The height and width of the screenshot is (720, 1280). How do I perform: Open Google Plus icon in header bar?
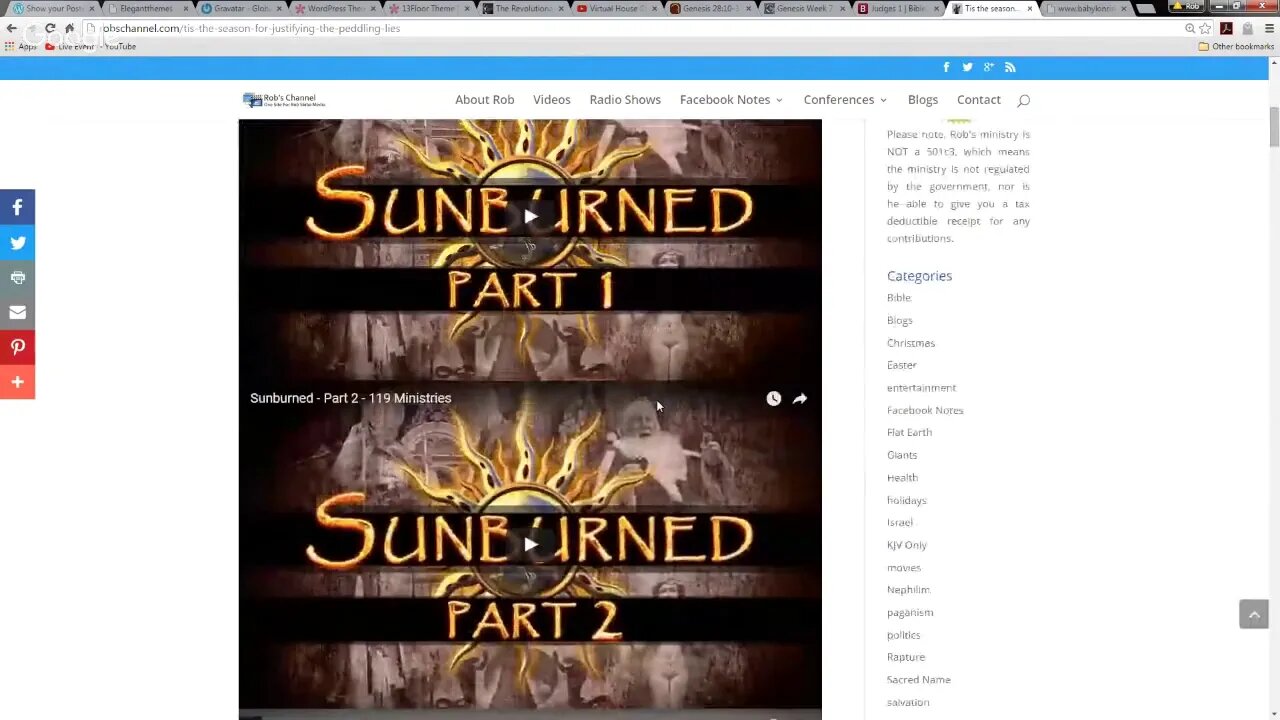pyautogui.click(x=988, y=67)
